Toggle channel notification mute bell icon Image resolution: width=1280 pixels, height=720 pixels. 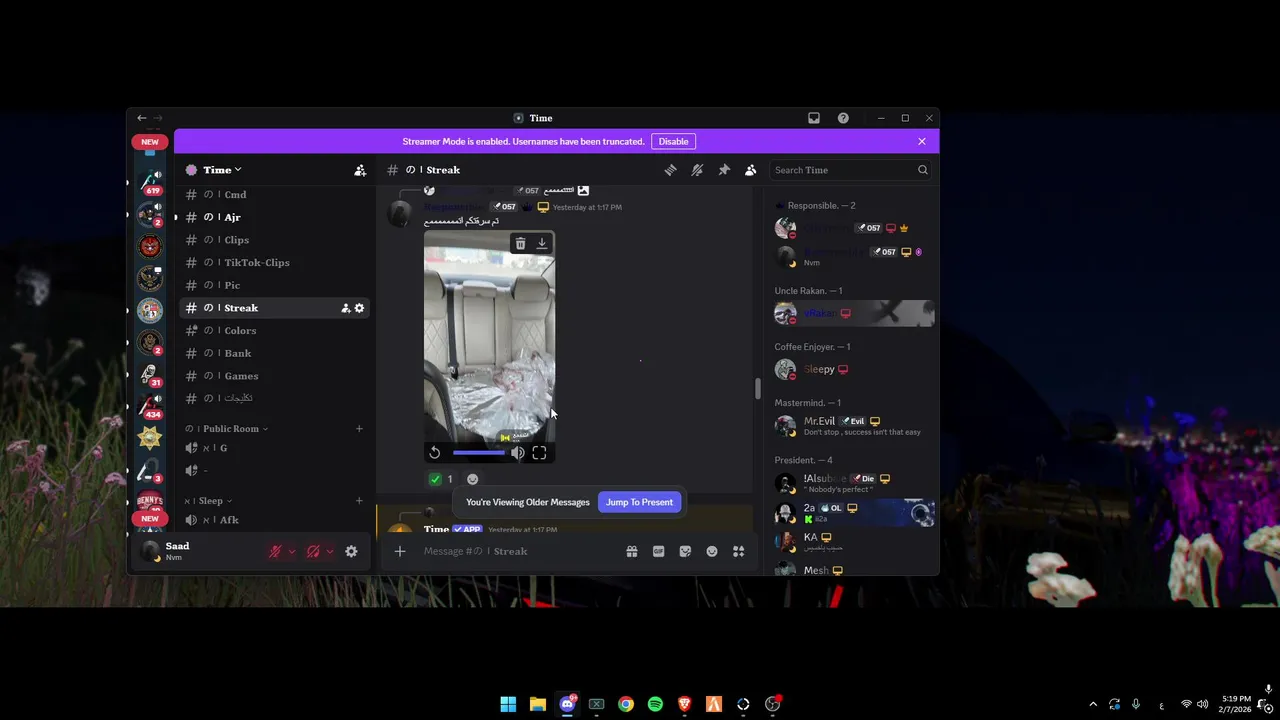pos(697,170)
